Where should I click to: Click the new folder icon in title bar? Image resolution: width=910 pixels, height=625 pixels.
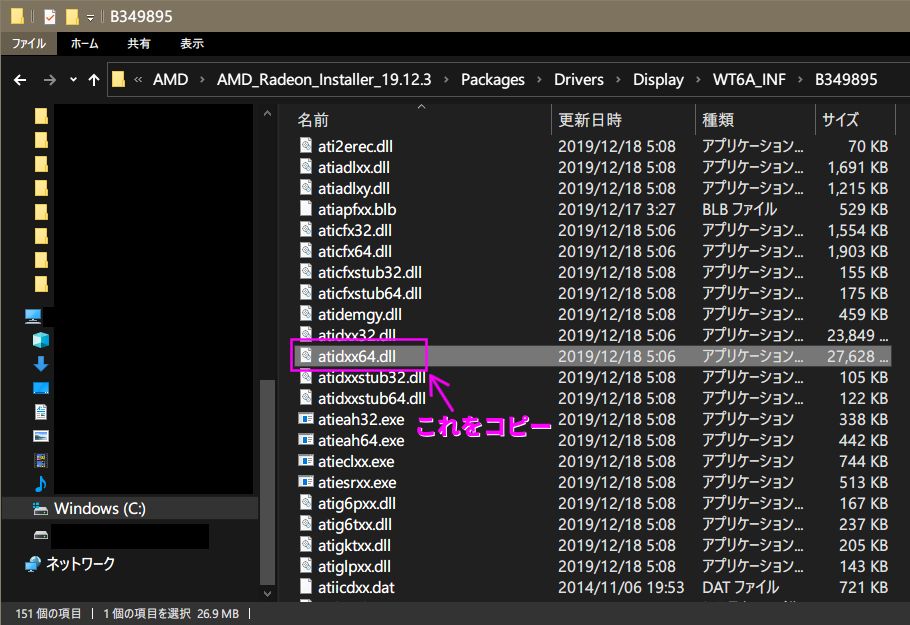pos(72,17)
